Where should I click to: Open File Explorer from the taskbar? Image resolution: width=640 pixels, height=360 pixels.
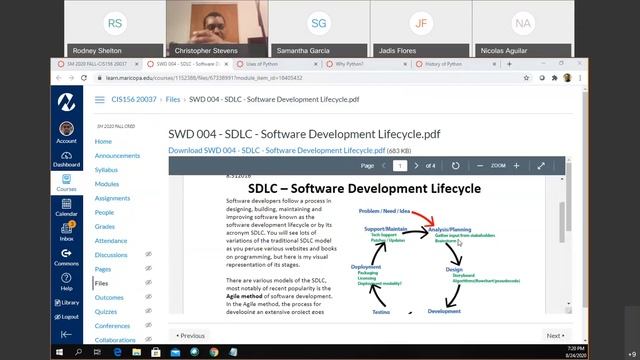coord(136,352)
